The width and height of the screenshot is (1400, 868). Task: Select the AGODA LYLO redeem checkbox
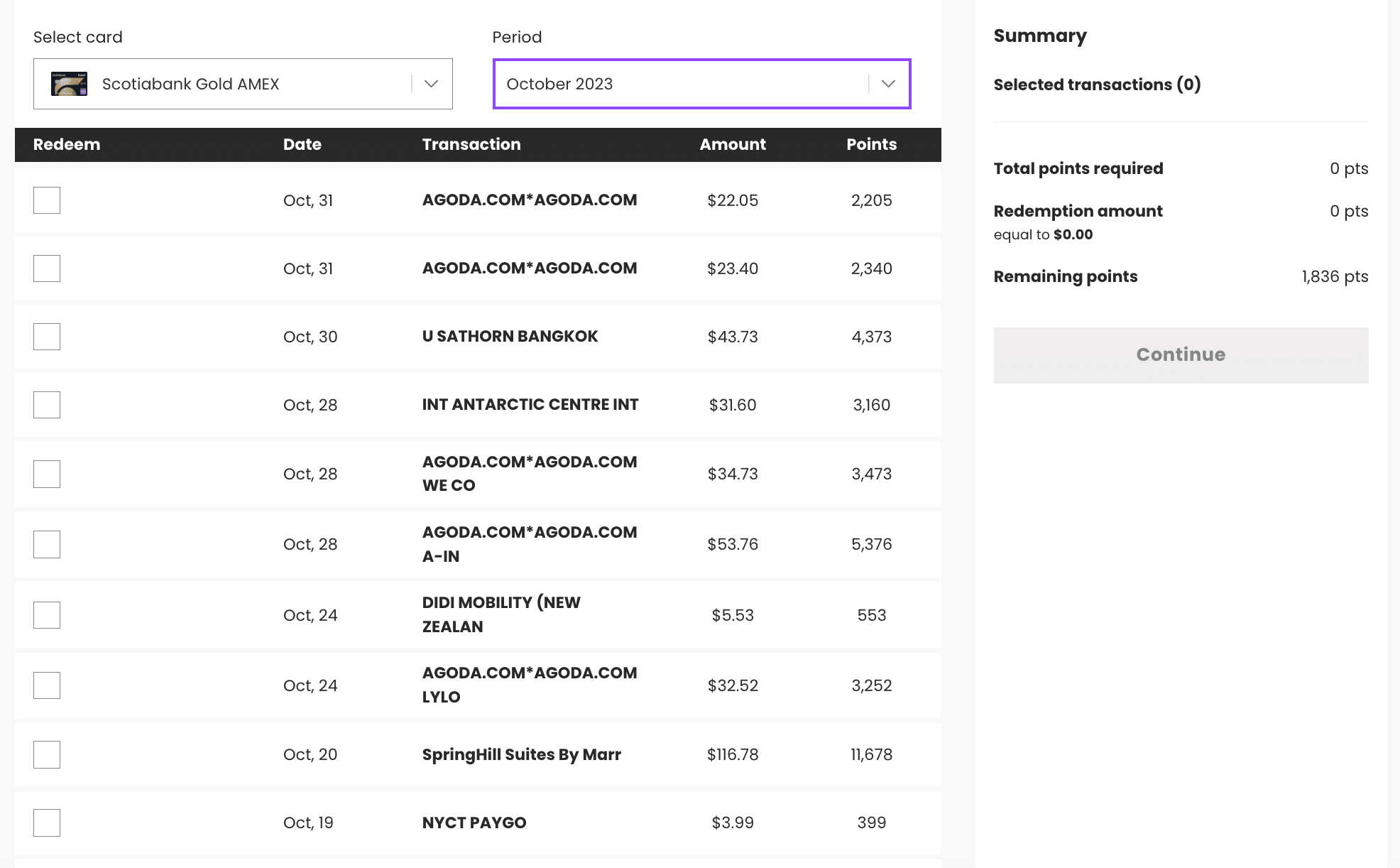pyautogui.click(x=47, y=685)
